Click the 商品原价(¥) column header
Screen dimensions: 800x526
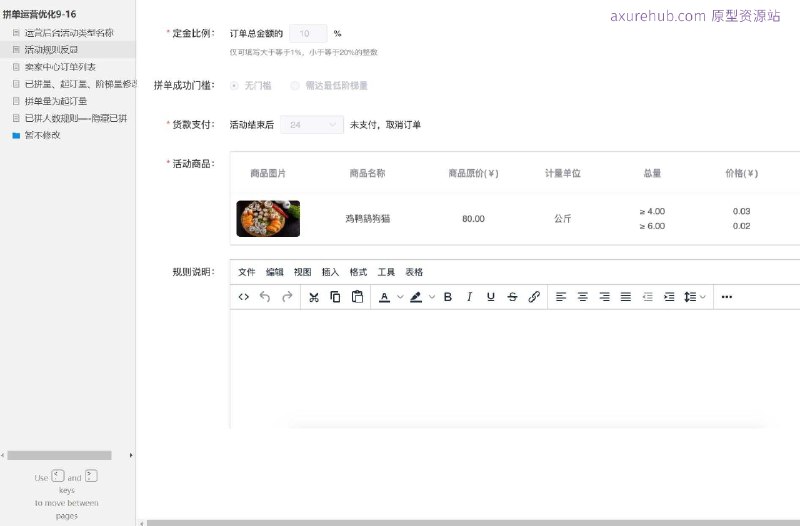click(x=473, y=173)
